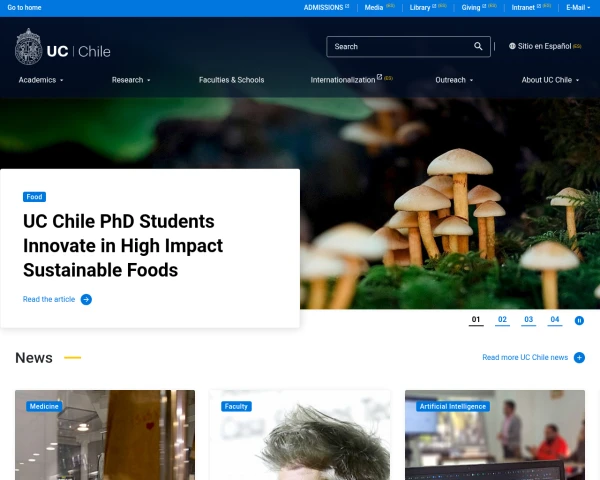600x480 pixels.
Task: Expand the Research menu
Action: [x=131, y=80]
